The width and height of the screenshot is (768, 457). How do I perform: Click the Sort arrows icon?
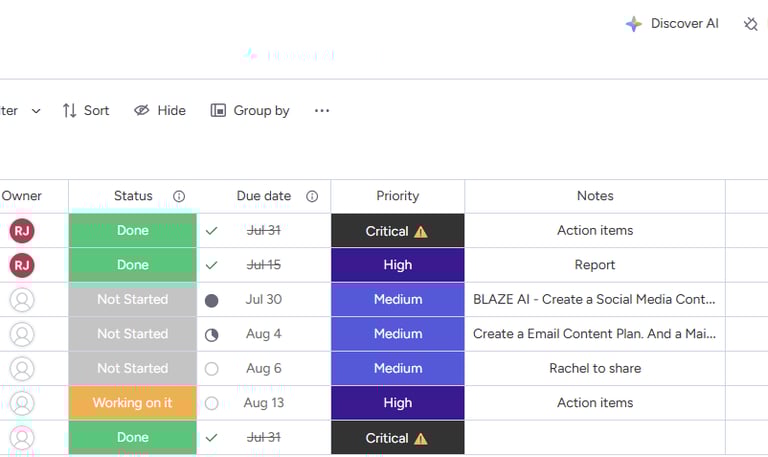pos(69,111)
